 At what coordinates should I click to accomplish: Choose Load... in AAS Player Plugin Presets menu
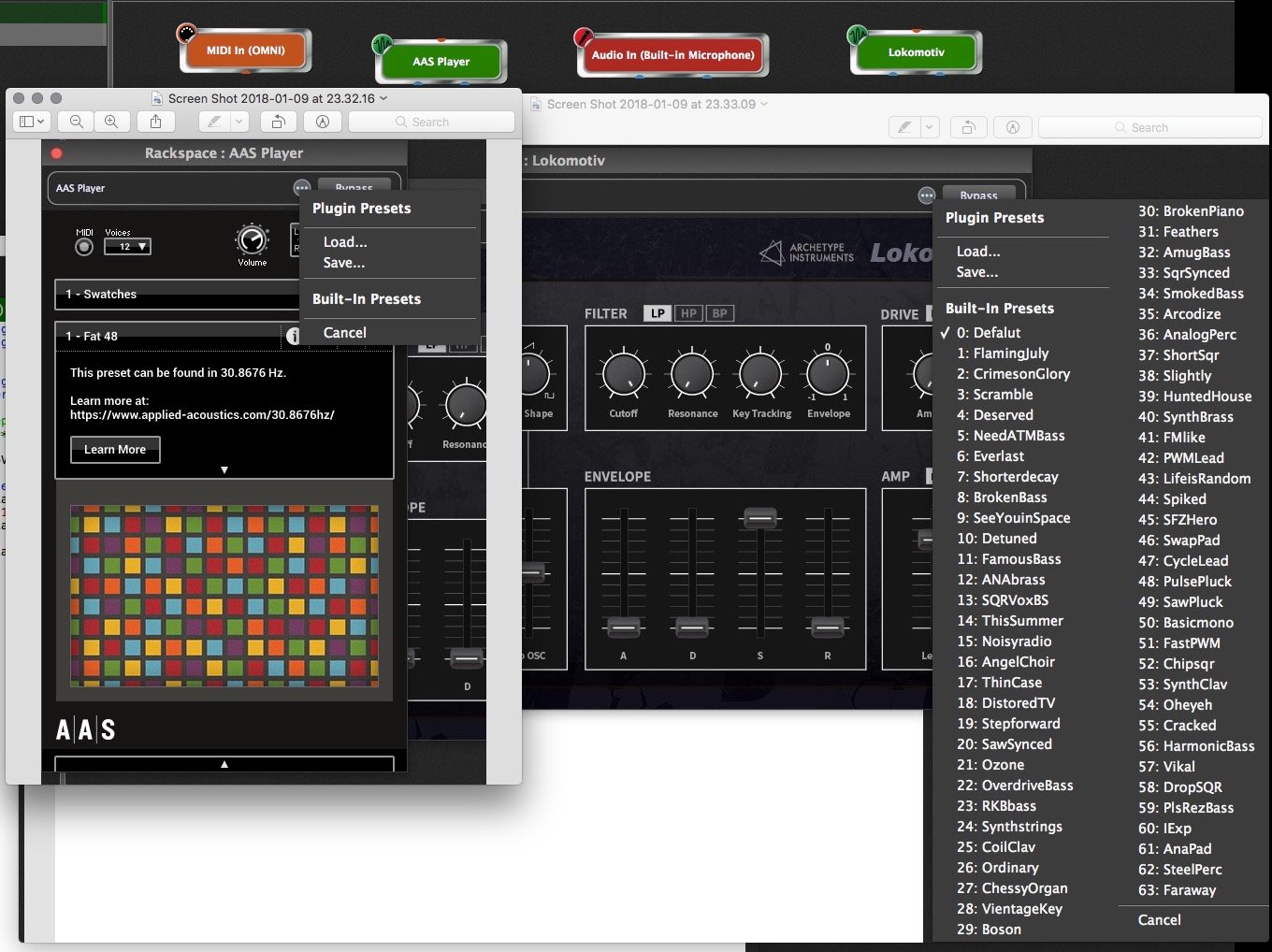click(x=345, y=242)
